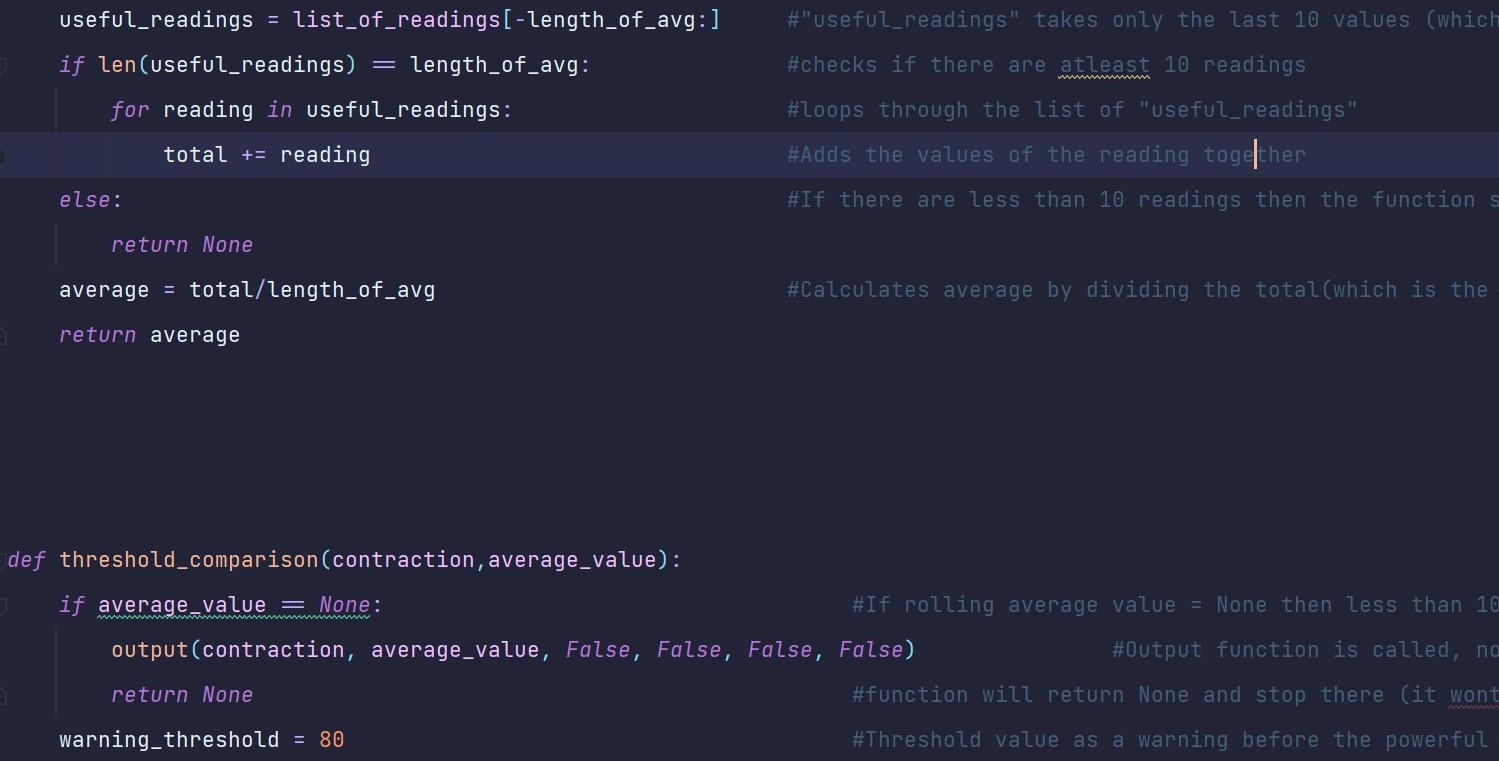The height and width of the screenshot is (761, 1499).
Task: Click the 'output' function call
Action: tap(150, 650)
